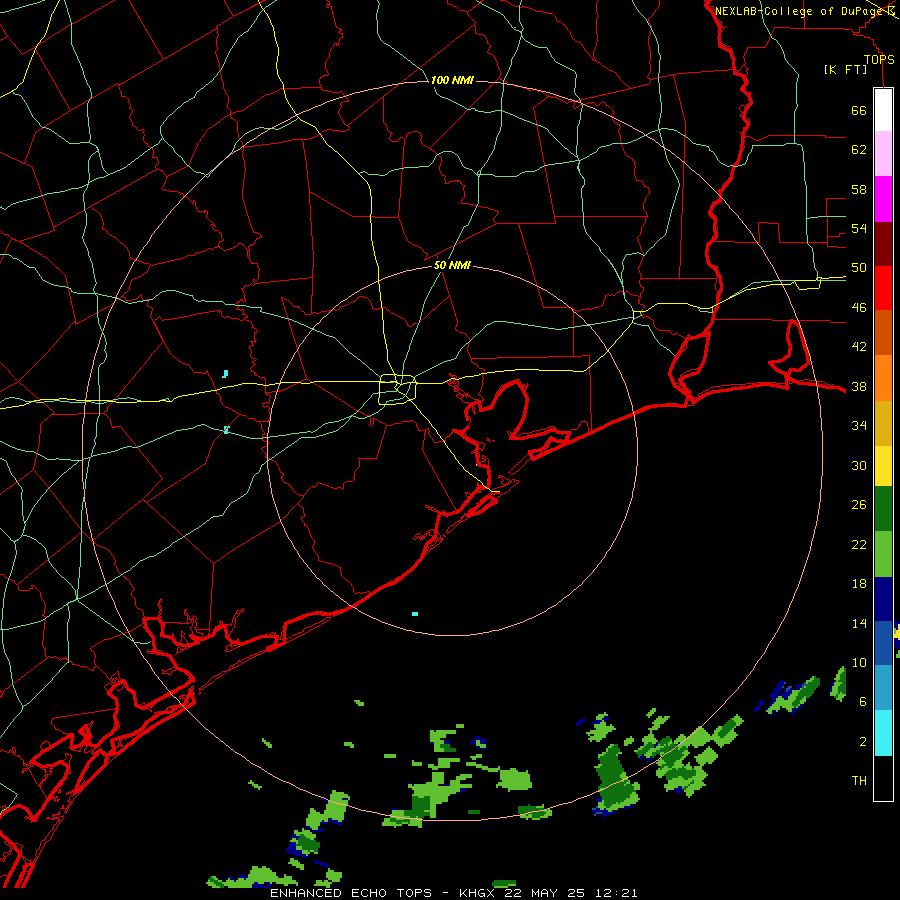This screenshot has height=900, width=900.
Task: Click the 100 NMI range ring label
Action: [452, 80]
